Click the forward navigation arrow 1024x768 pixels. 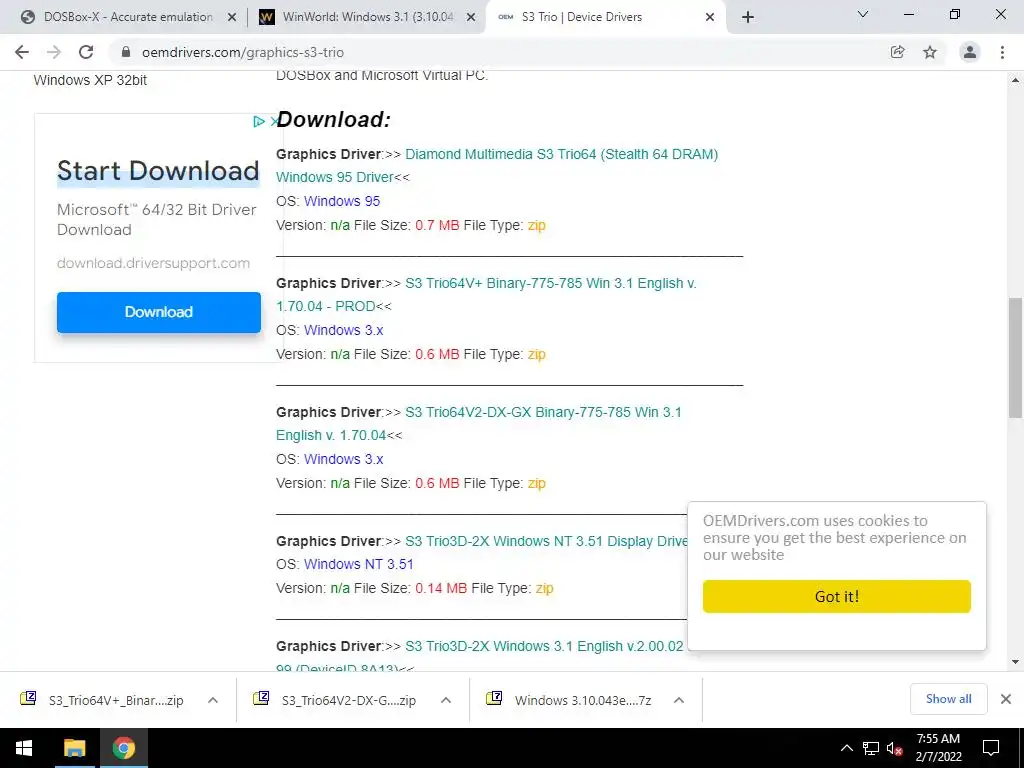pos(54,52)
